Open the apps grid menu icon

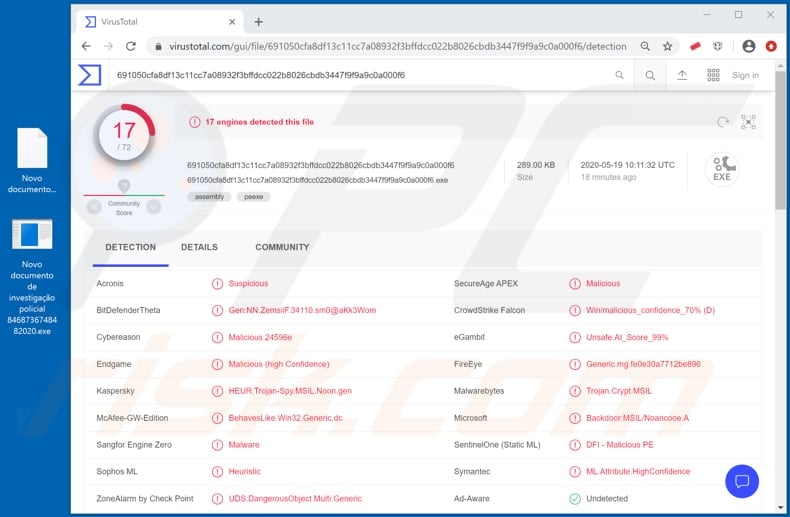(713, 75)
